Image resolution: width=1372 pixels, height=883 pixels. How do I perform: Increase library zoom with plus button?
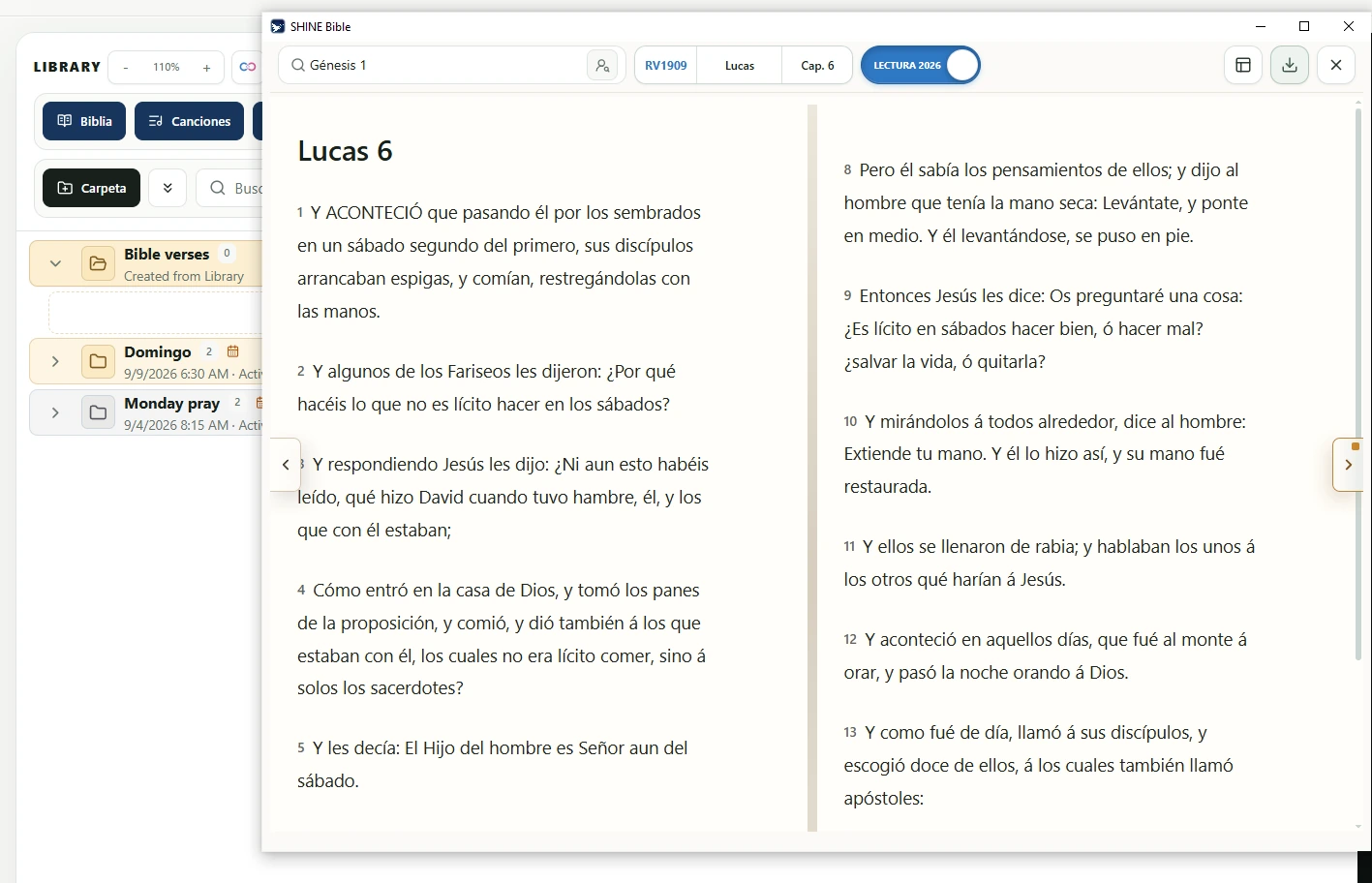click(x=206, y=68)
